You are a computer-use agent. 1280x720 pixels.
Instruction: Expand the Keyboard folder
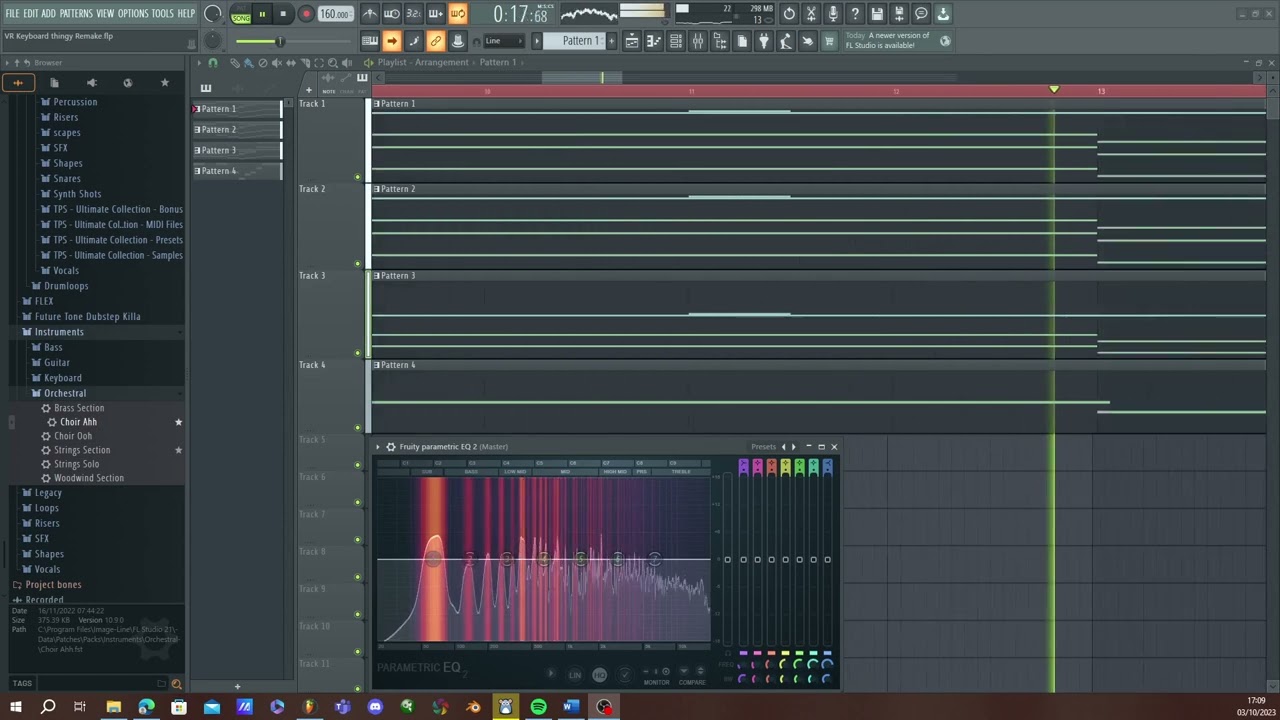coord(62,378)
